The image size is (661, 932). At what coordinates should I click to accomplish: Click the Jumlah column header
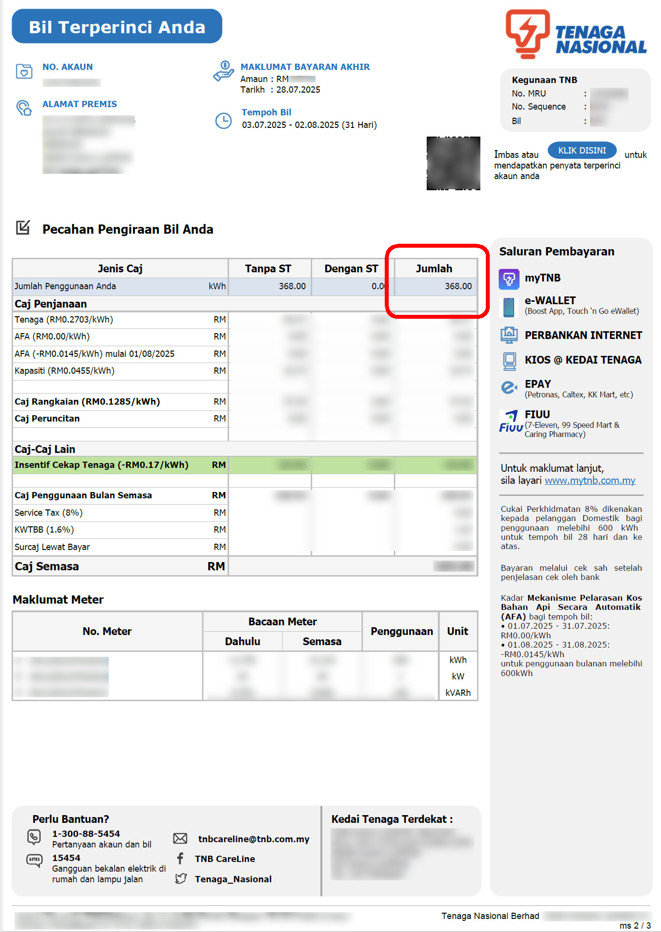[434, 268]
